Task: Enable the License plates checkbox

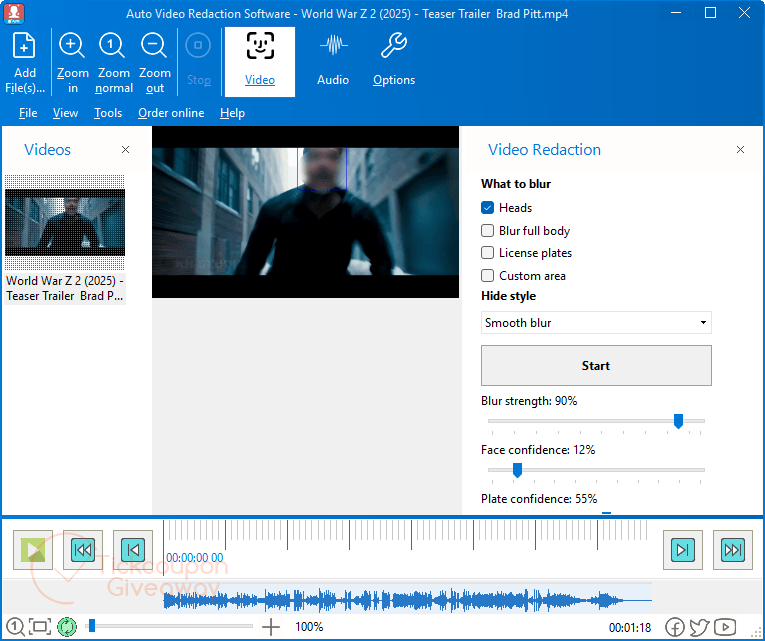Action: click(x=487, y=253)
